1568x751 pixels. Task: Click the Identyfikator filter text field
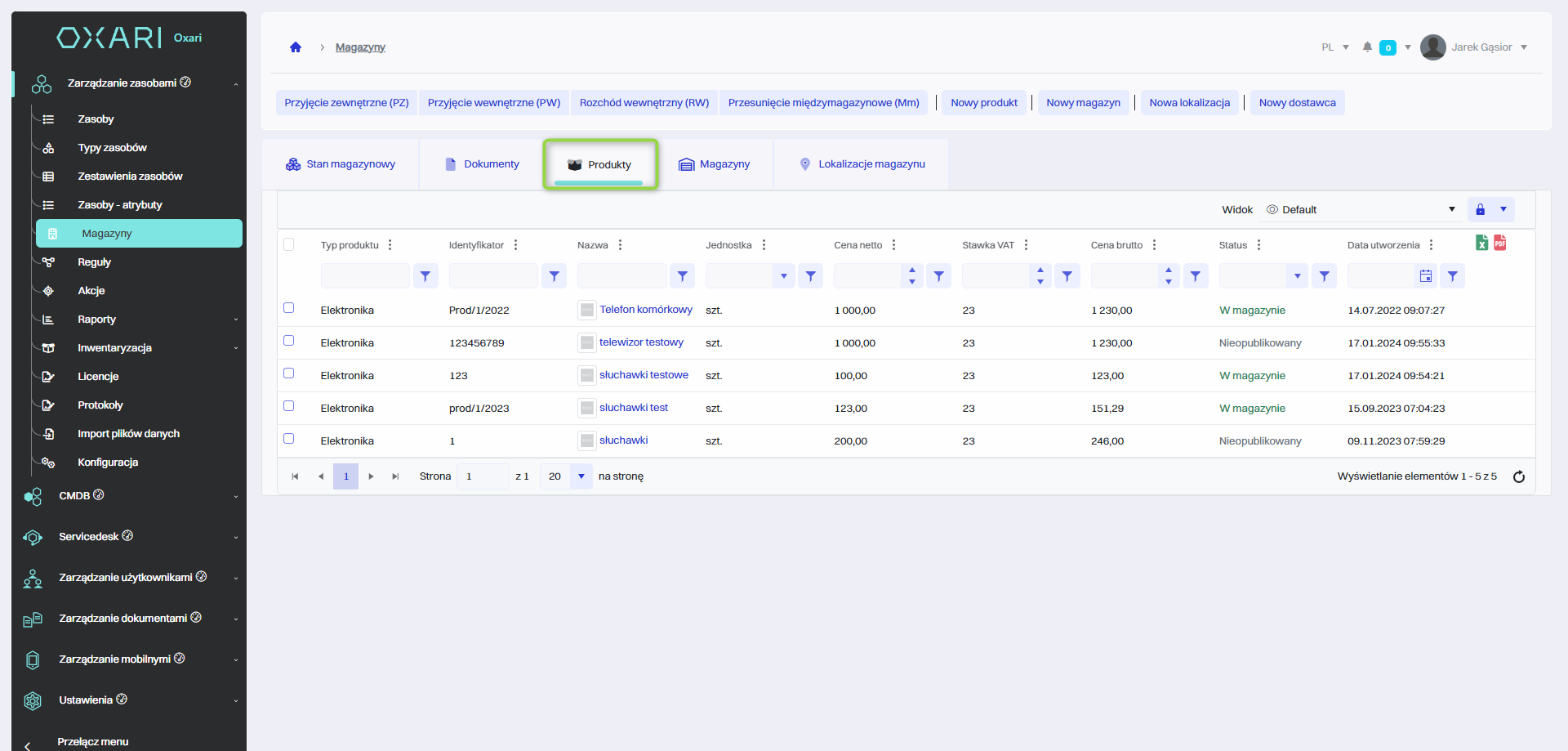492,276
